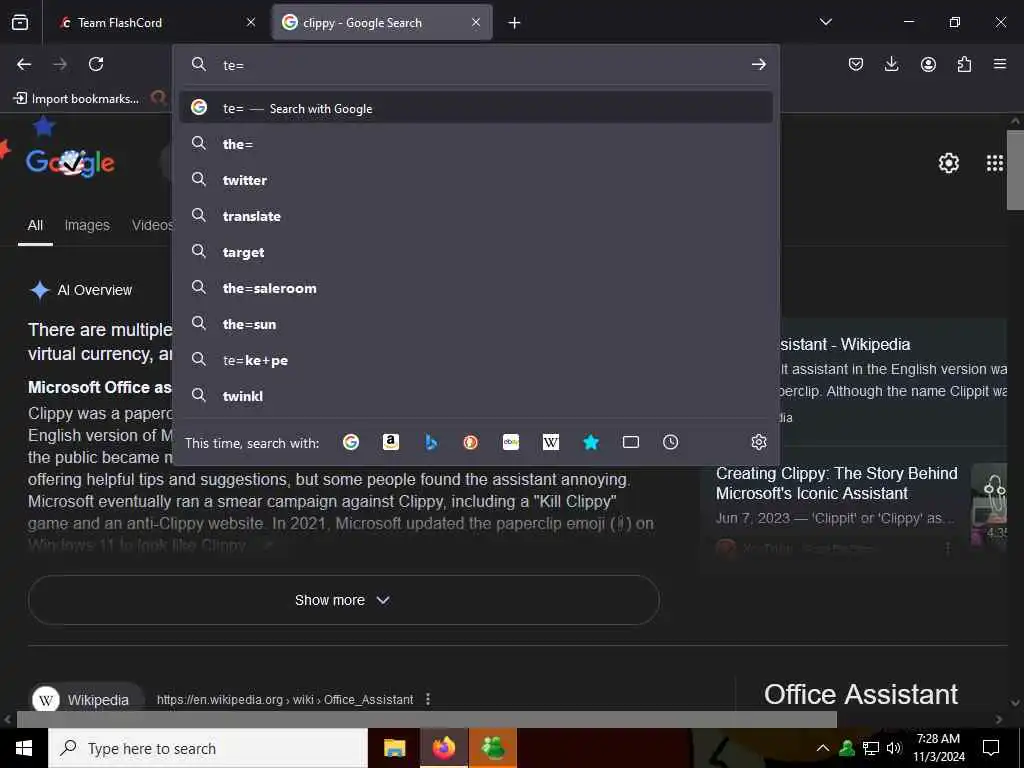Pick the 'the=saleroom' suggestion

pyautogui.click(x=476, y=287)
